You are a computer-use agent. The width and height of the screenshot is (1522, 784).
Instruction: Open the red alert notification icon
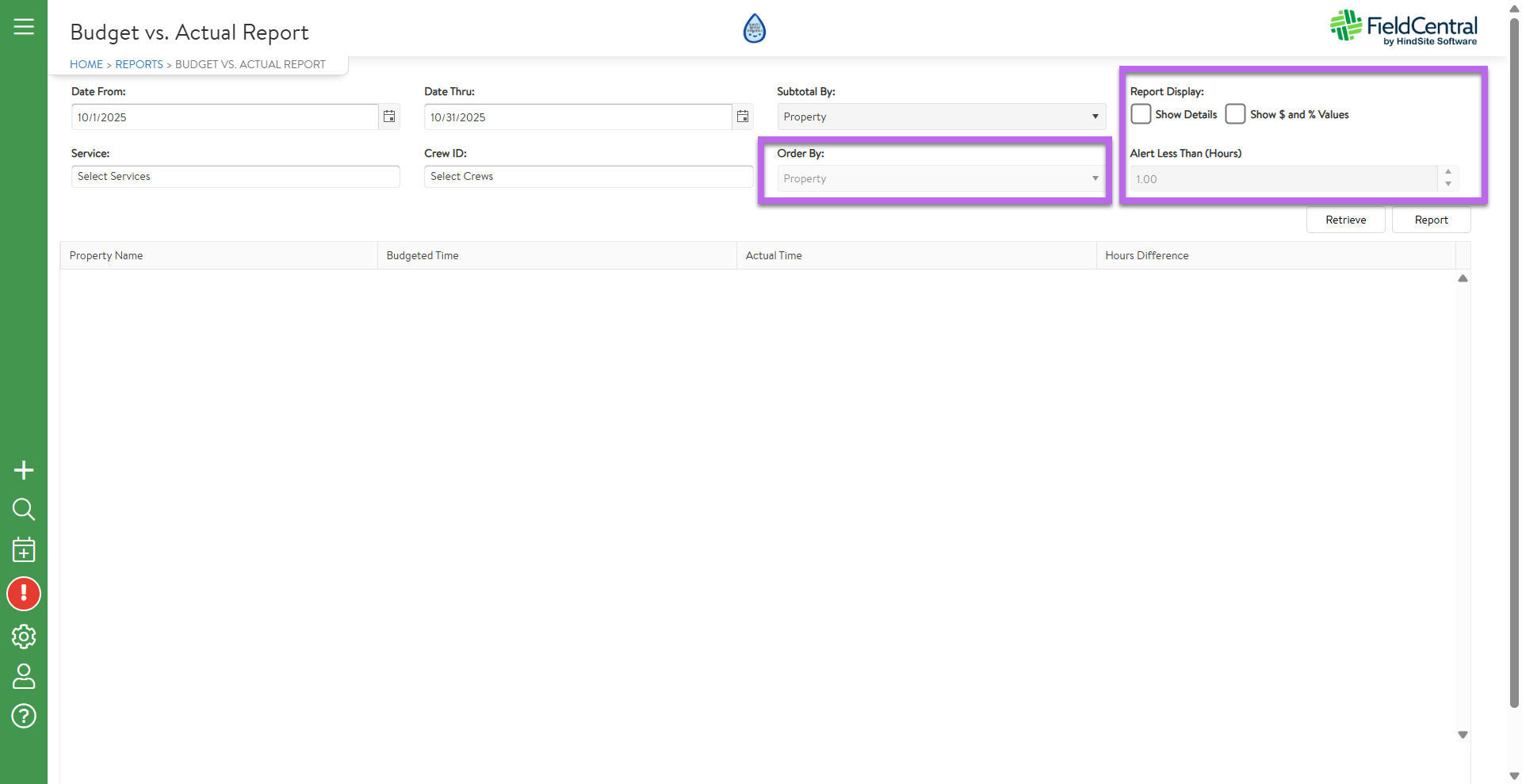(24, 594)
